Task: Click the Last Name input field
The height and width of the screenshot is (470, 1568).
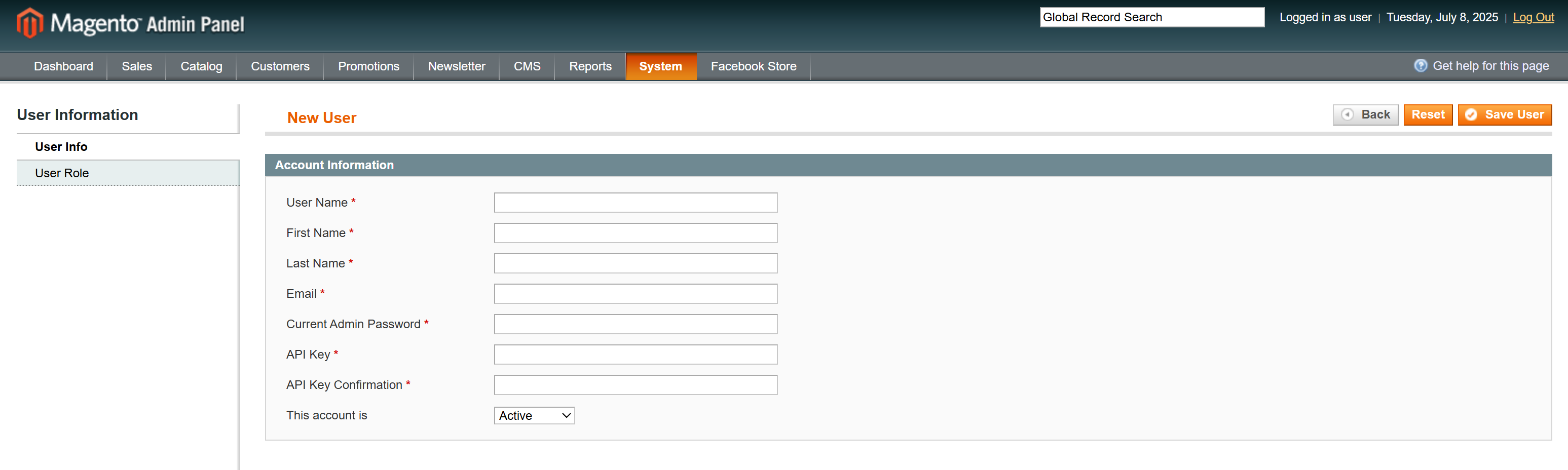Action: (636, 263)
